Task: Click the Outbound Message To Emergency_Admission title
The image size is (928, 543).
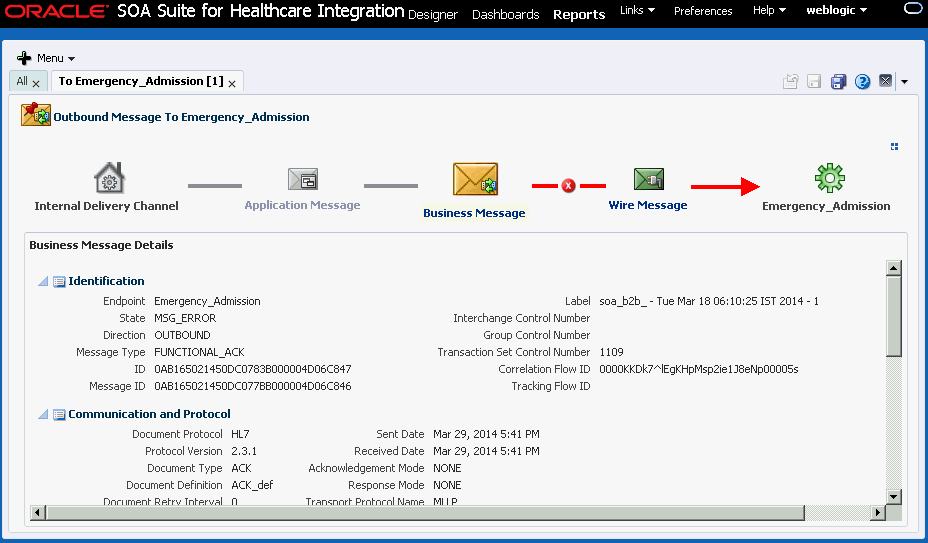Action: click(181, 117)
